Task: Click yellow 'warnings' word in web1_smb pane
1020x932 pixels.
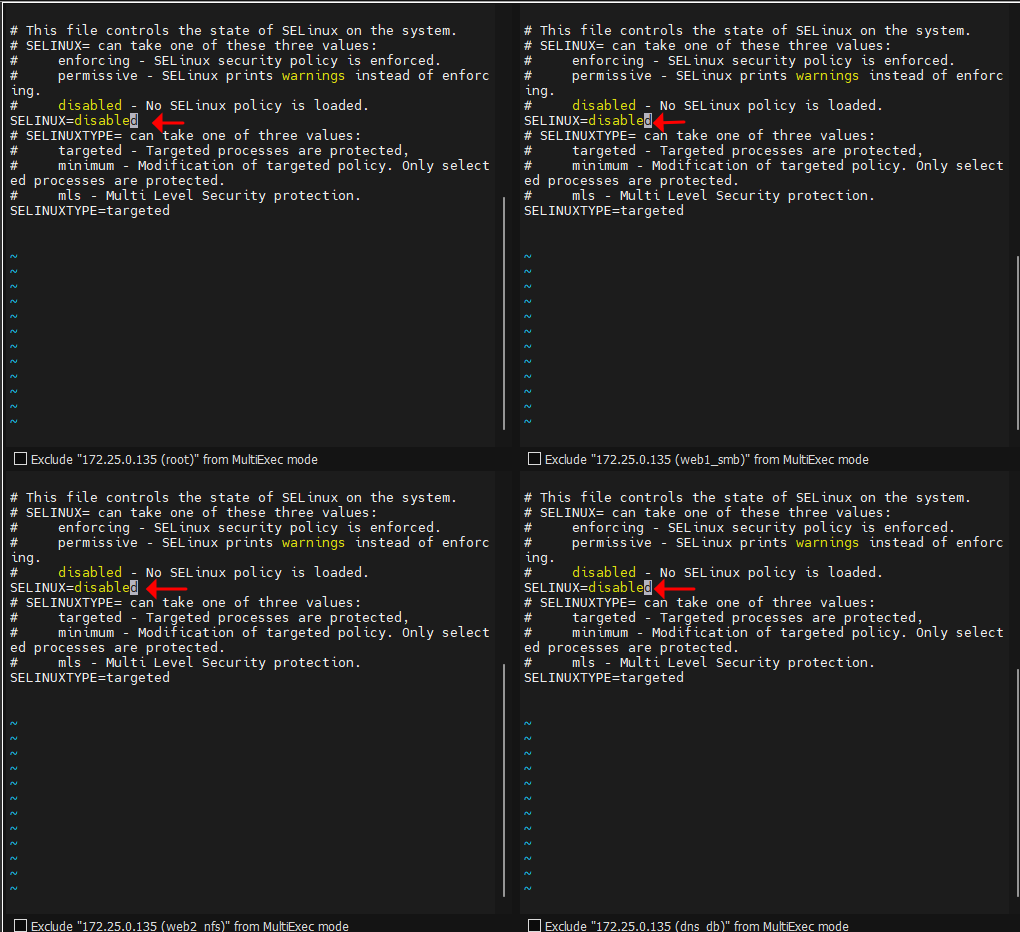Action: 827,76
